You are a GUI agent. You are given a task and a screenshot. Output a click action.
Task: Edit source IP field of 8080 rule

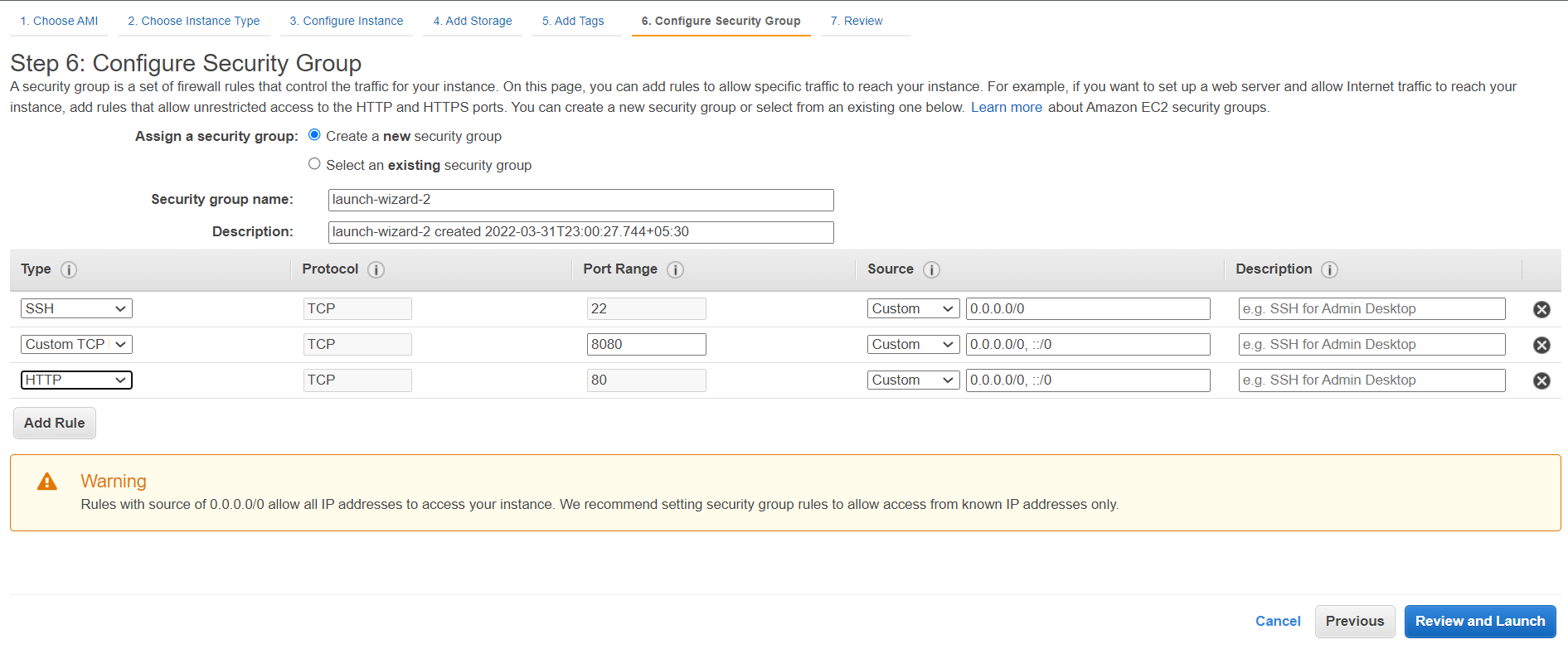coord(1088,344)
